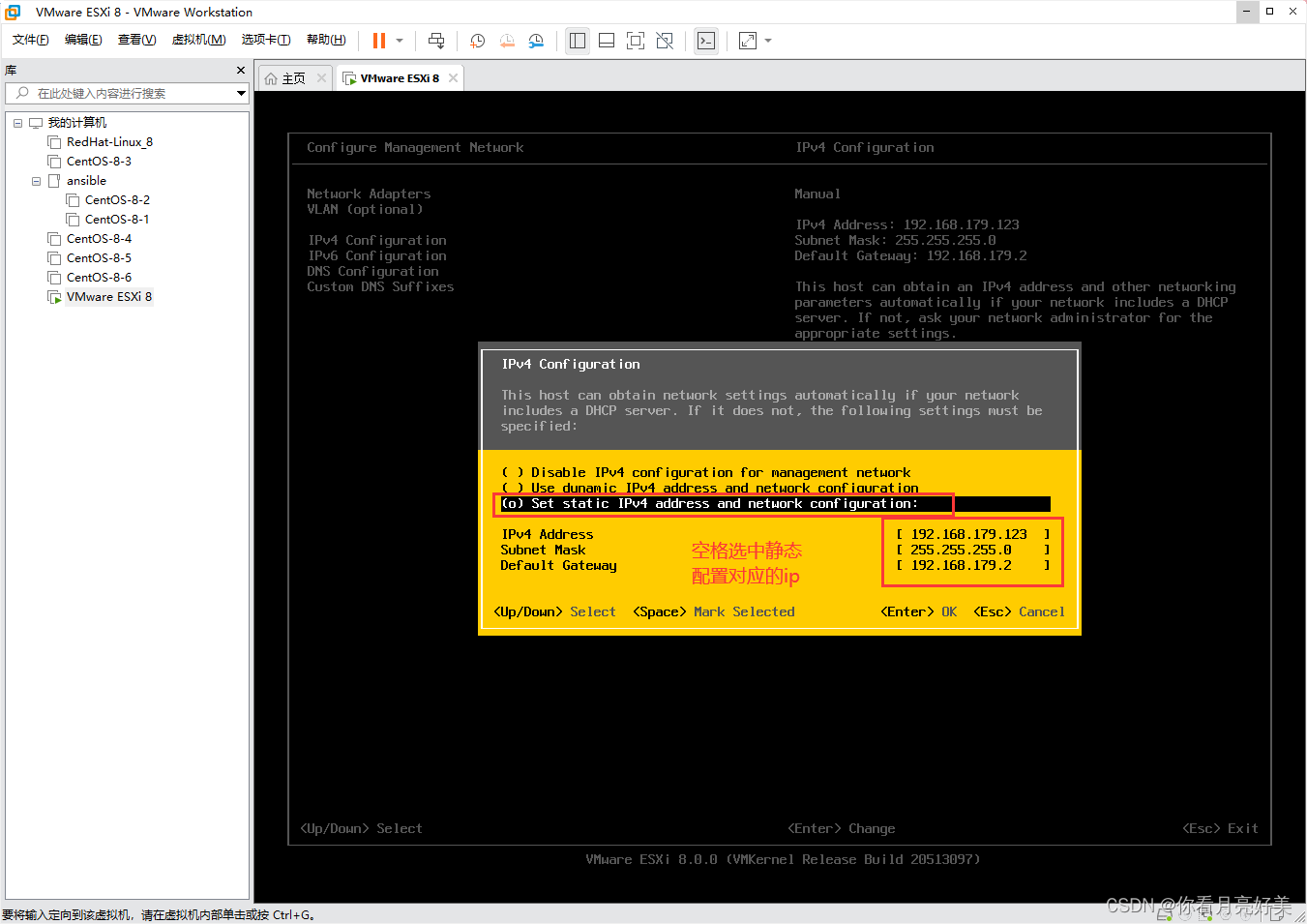The height and width of the screenshot is (924, 1307).
Task: Click <Enter> Change at the console bottom
Action: tap(841, 828)
